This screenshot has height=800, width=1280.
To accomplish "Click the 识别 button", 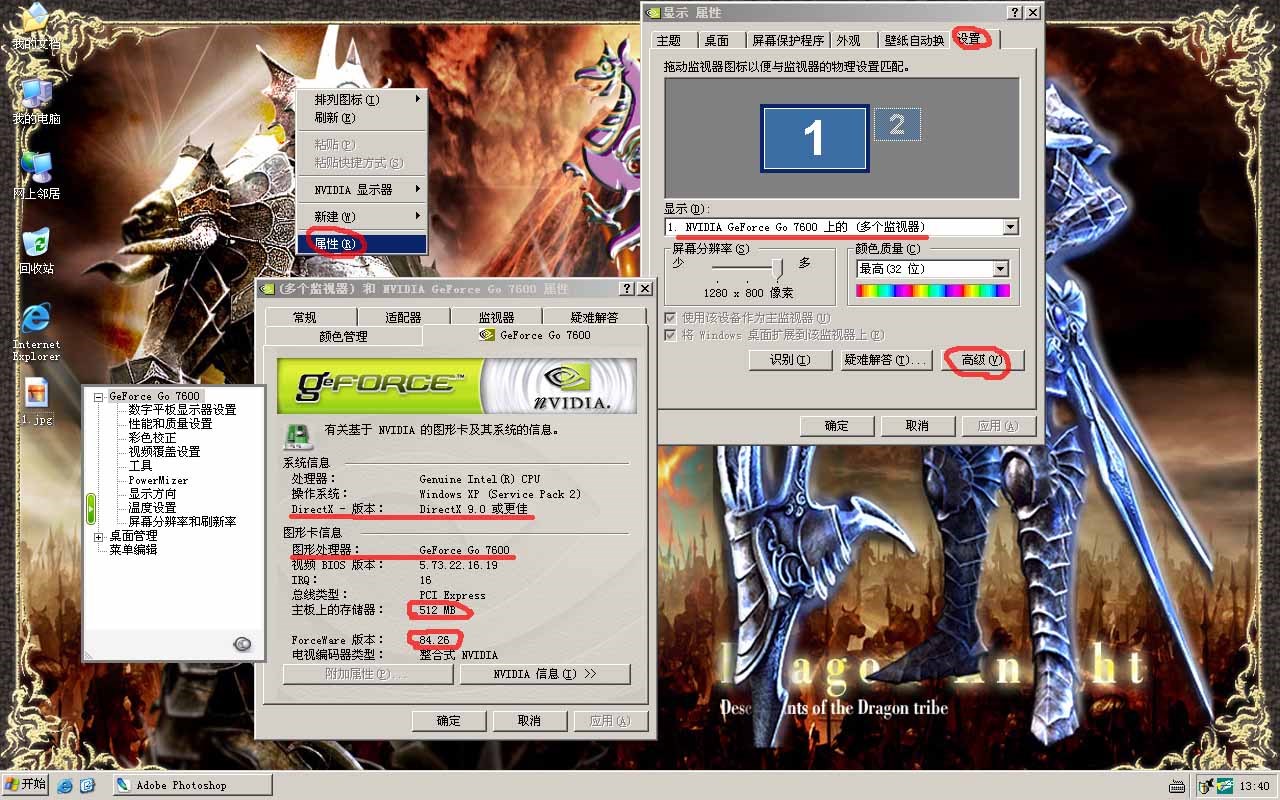I will pos(790,360).
